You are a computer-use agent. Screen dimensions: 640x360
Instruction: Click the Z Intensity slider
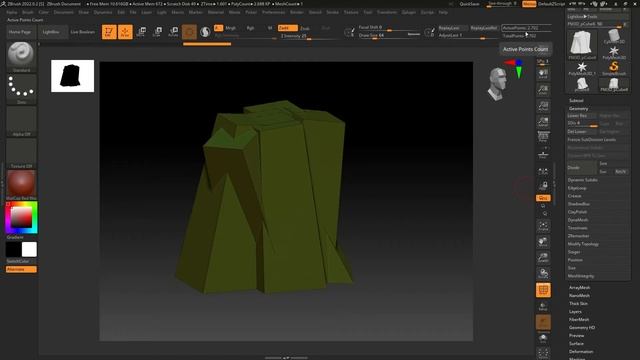(x=308, y=36)
